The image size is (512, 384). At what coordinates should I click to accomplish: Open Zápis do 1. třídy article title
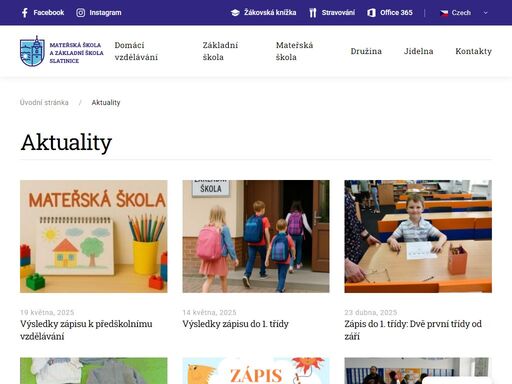click(x=413, y=330)
